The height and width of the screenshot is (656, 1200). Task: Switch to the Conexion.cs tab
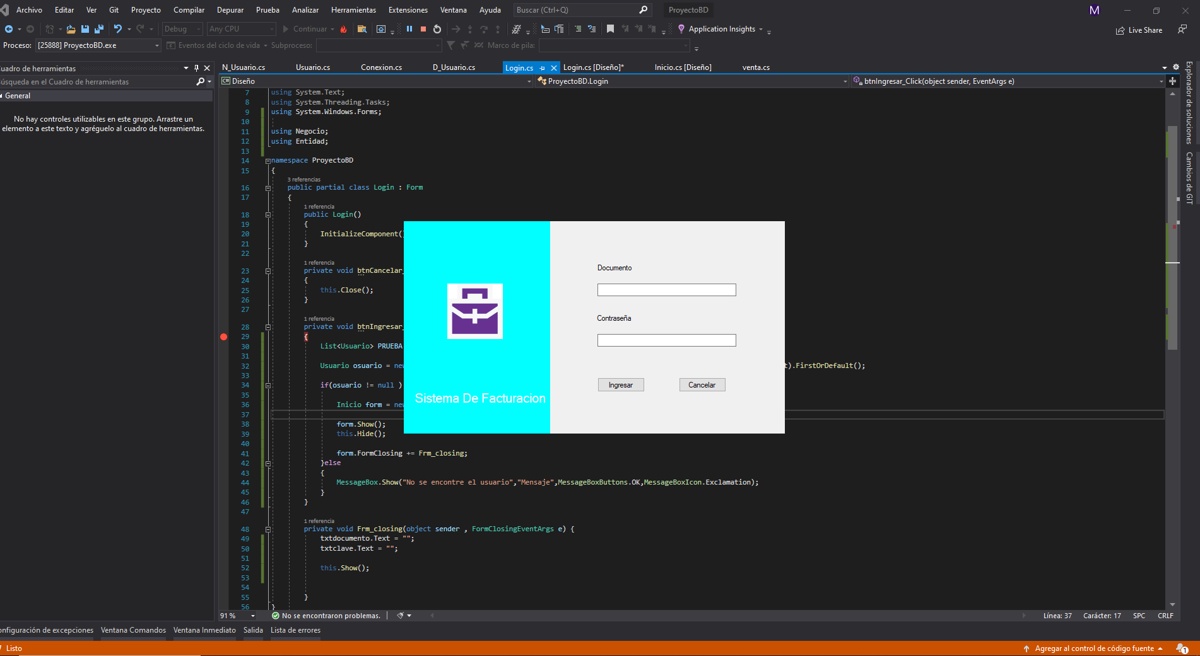click(381, 67)
